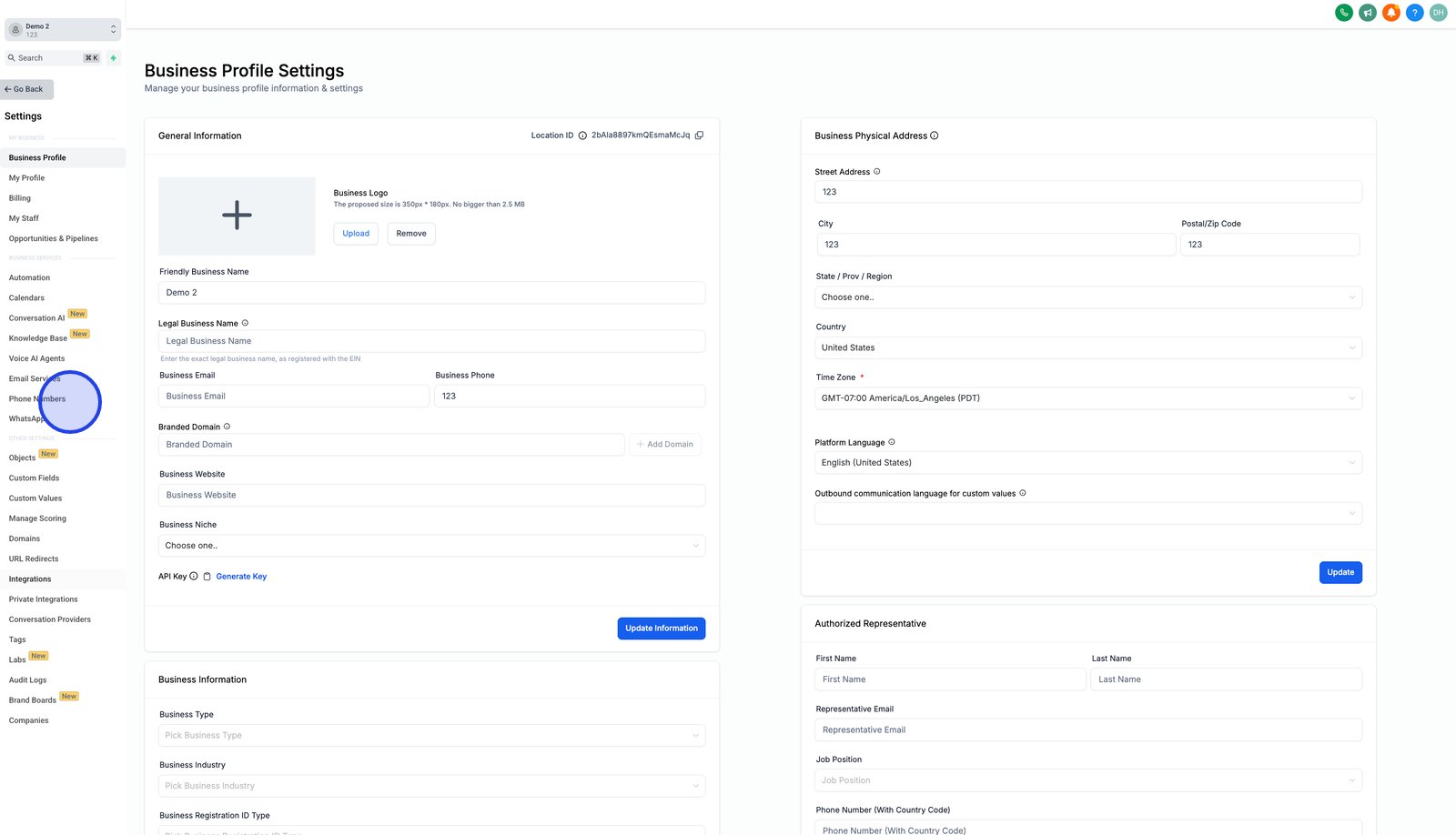1456x835 pixels.
Task: Click the Go Back button
Action: click(x=26, y=89)
